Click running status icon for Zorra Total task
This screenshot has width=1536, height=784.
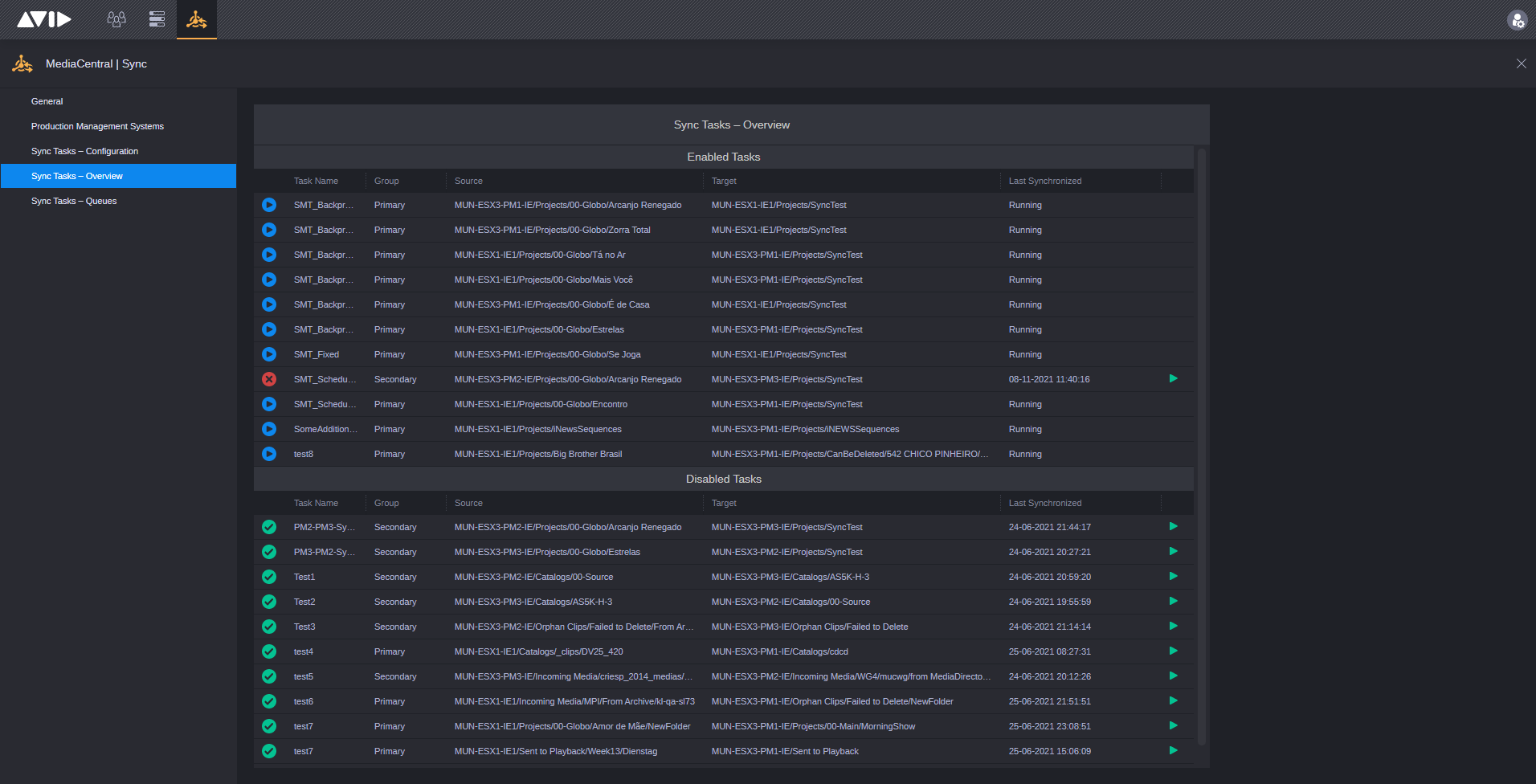[x=269, y=230]
